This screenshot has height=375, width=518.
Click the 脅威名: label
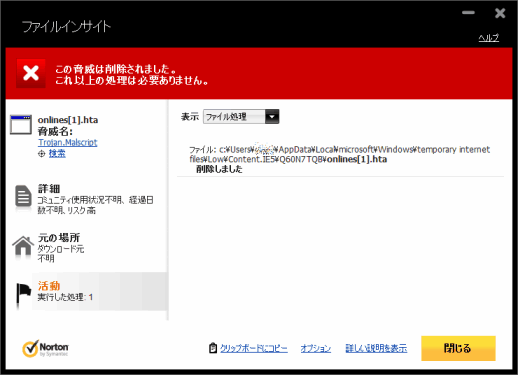tap(55, 131)
